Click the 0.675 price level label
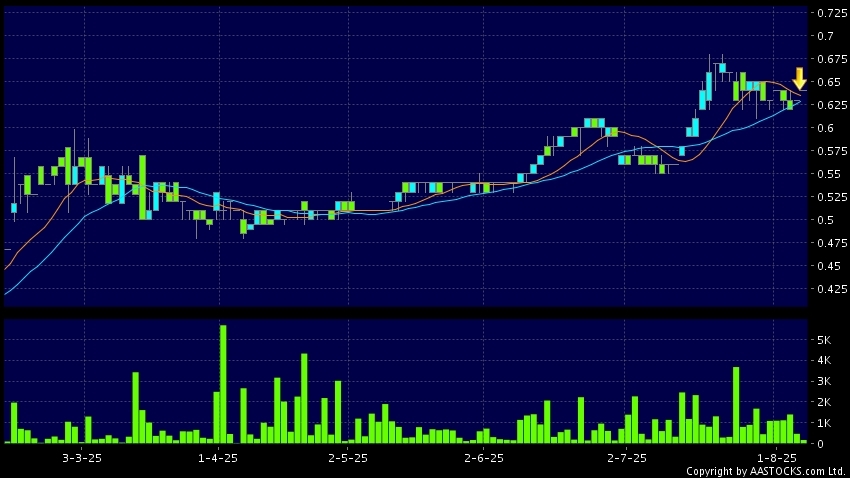The width and height of the screenshot is (850, 478). pyautogui.click(x=832, y=59)
